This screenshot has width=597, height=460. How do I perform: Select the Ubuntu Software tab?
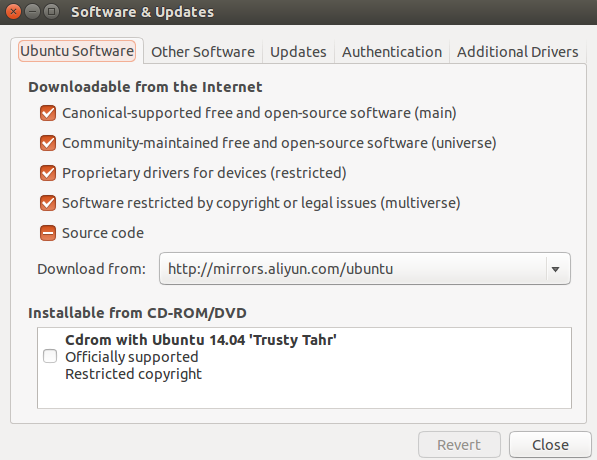[77, 51]
